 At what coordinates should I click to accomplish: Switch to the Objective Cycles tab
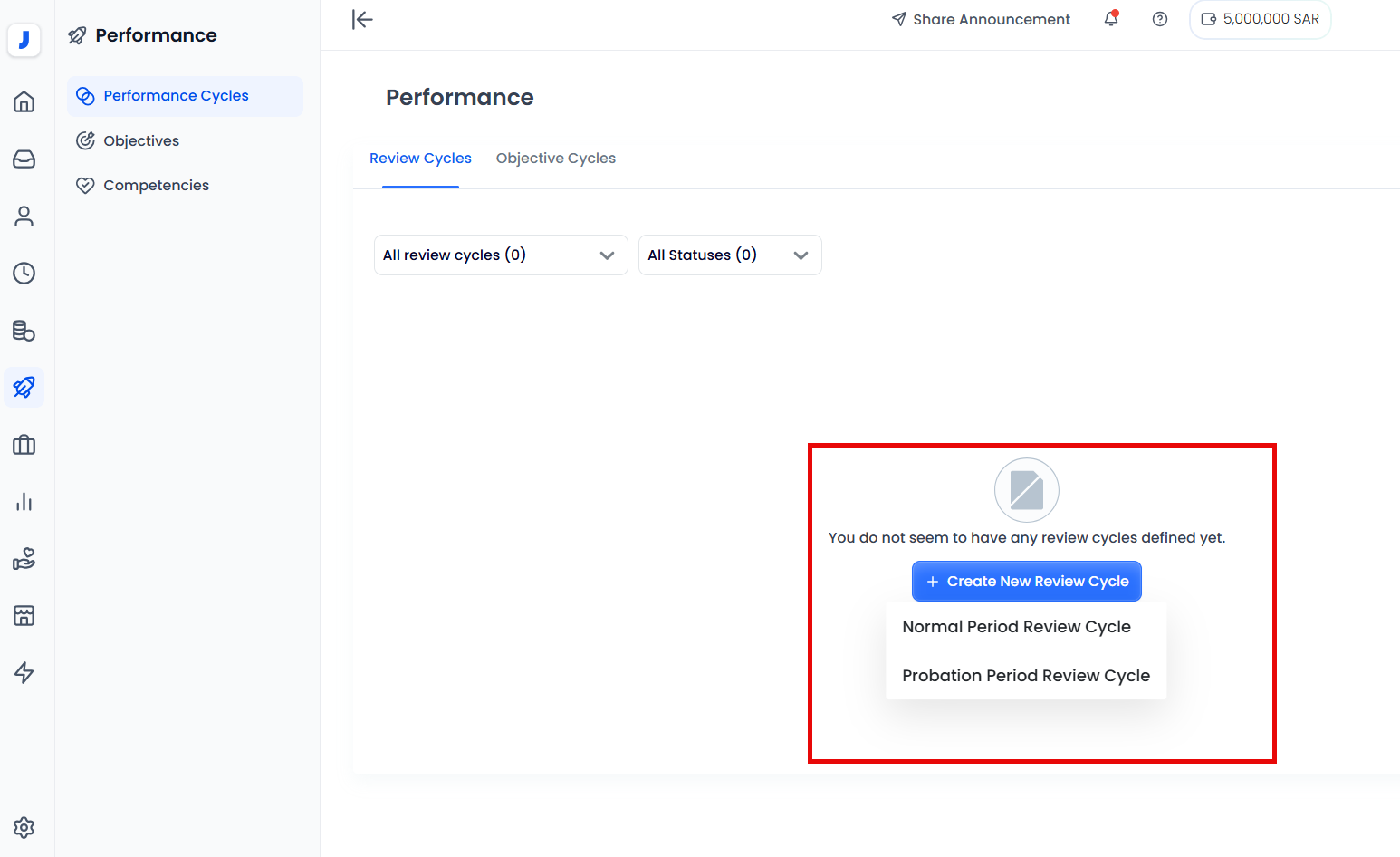pyautogui.click(x=555, y=159)
